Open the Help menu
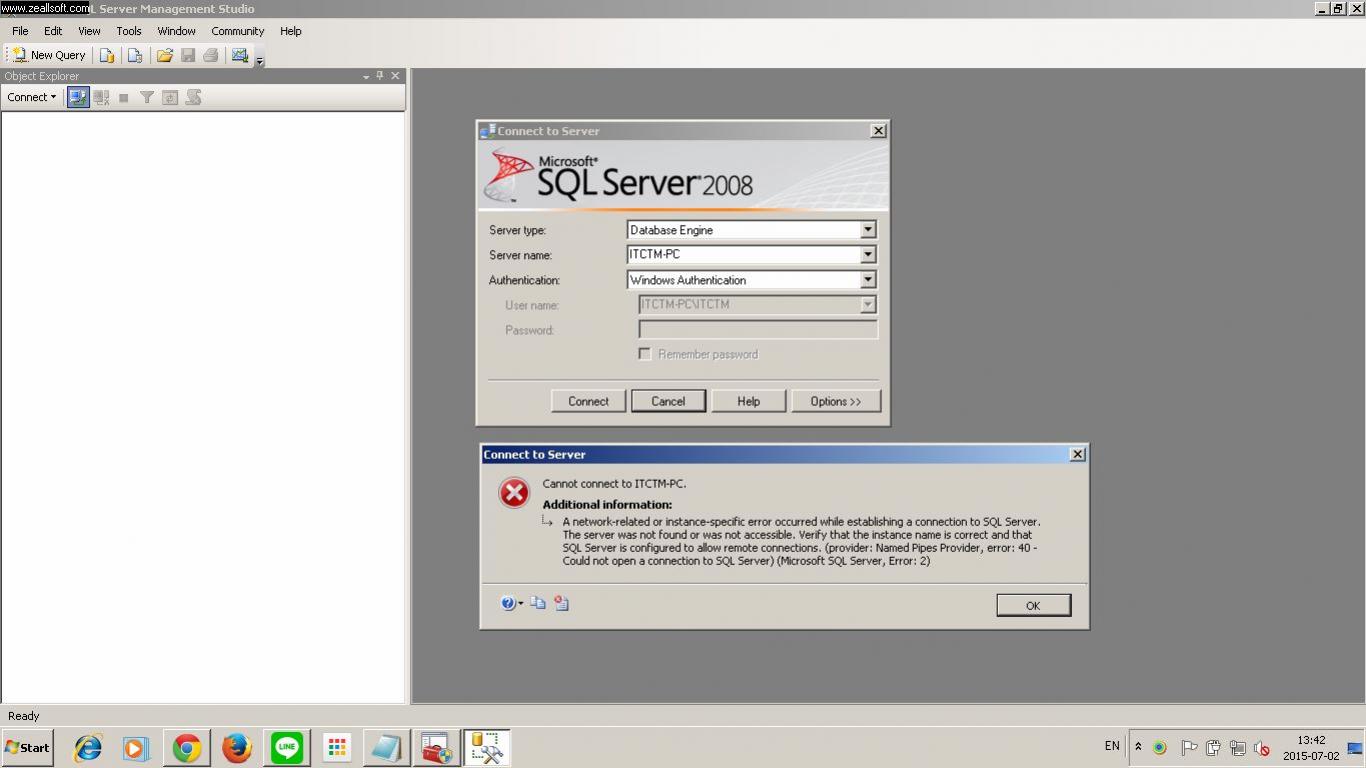The image size is (1366, 768). pos(291,31)
